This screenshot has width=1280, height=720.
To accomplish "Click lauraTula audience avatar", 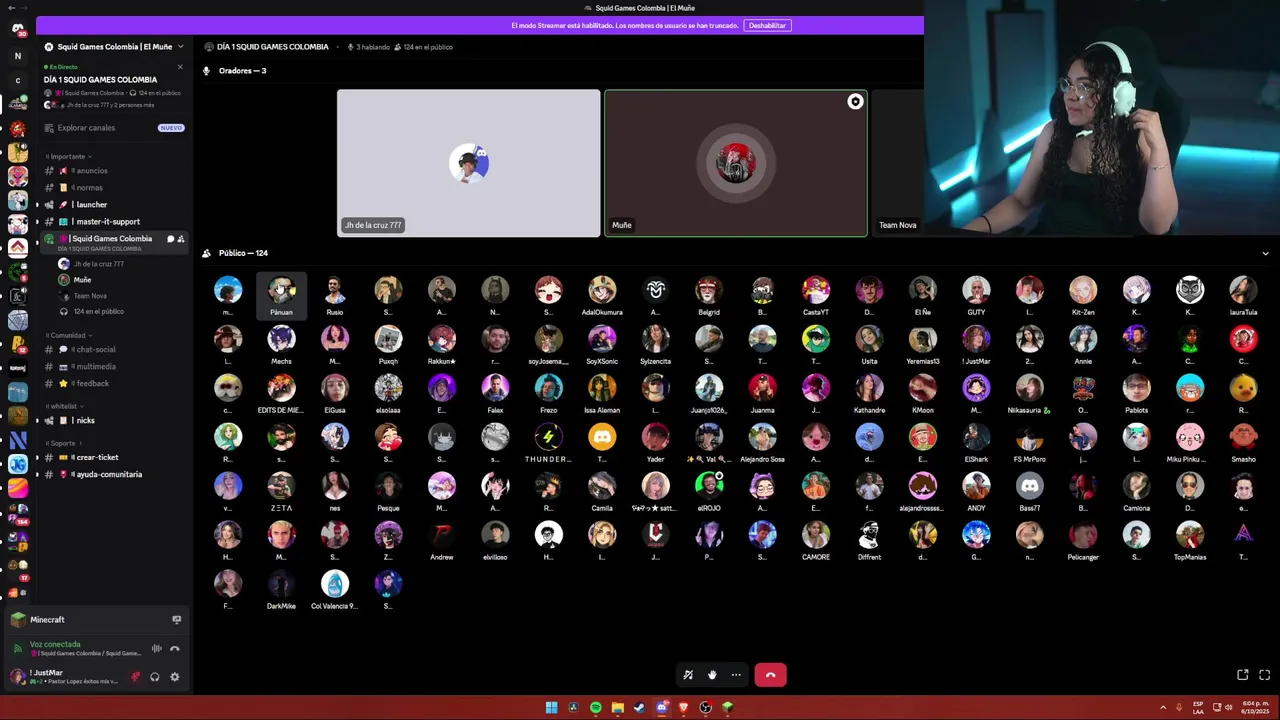I will [x=1243, y=290].
